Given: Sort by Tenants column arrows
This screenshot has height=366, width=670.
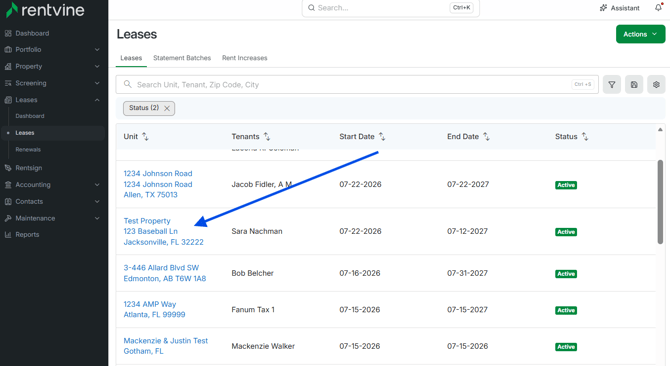Looking at the screenshot, I should coord(267,136).
